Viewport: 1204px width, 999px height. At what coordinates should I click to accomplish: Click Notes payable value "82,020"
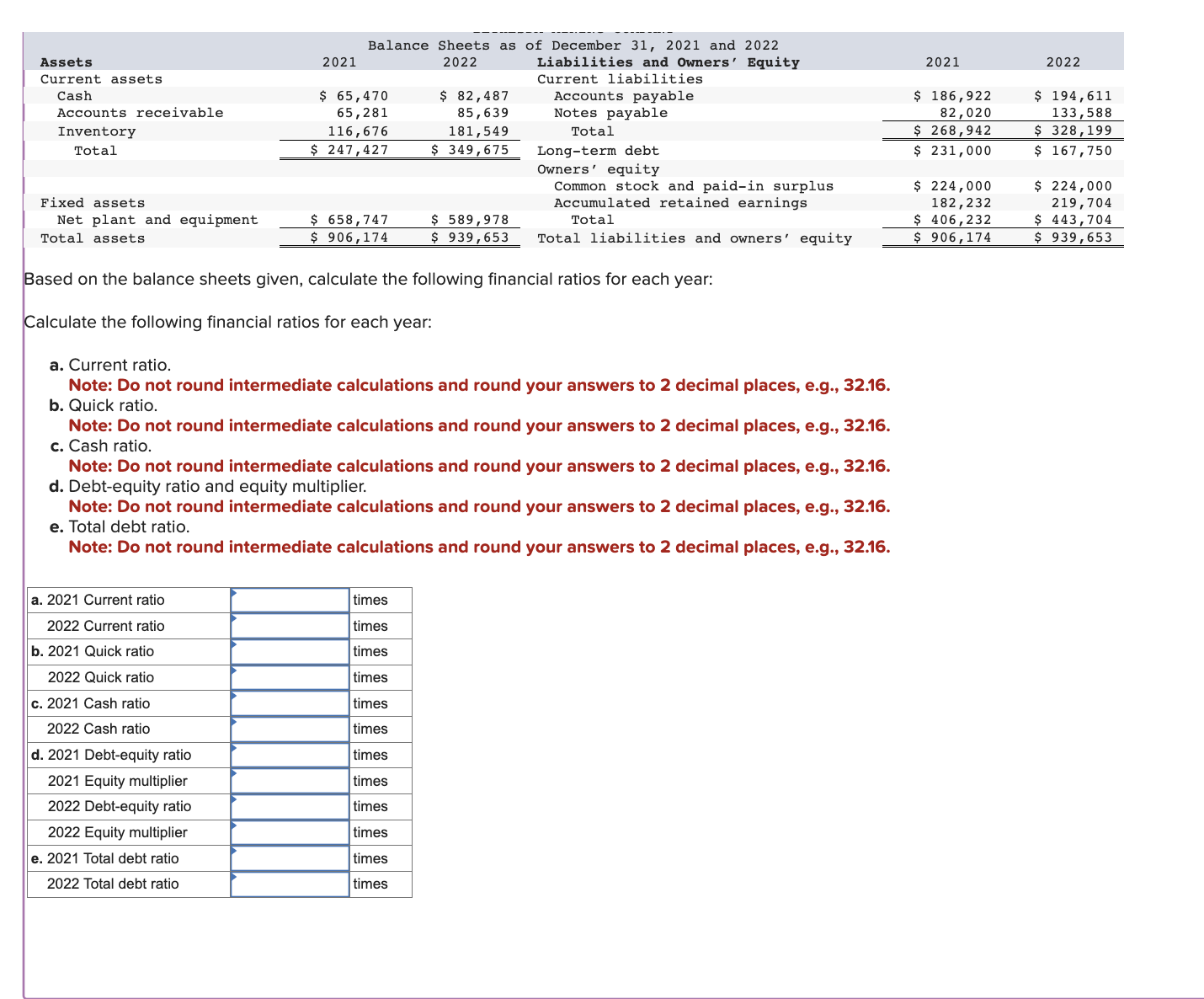click(965, 113)
